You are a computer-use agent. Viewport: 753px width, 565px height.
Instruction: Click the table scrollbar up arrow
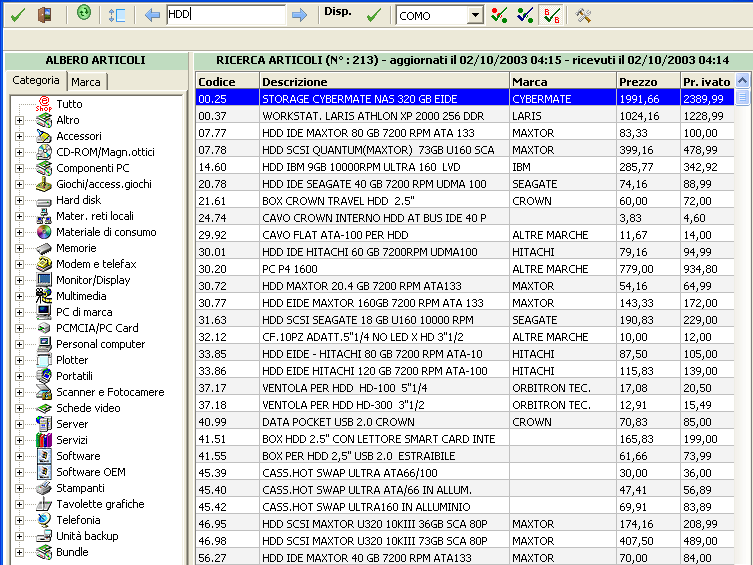pyautogui.click(x=742, y=81)
